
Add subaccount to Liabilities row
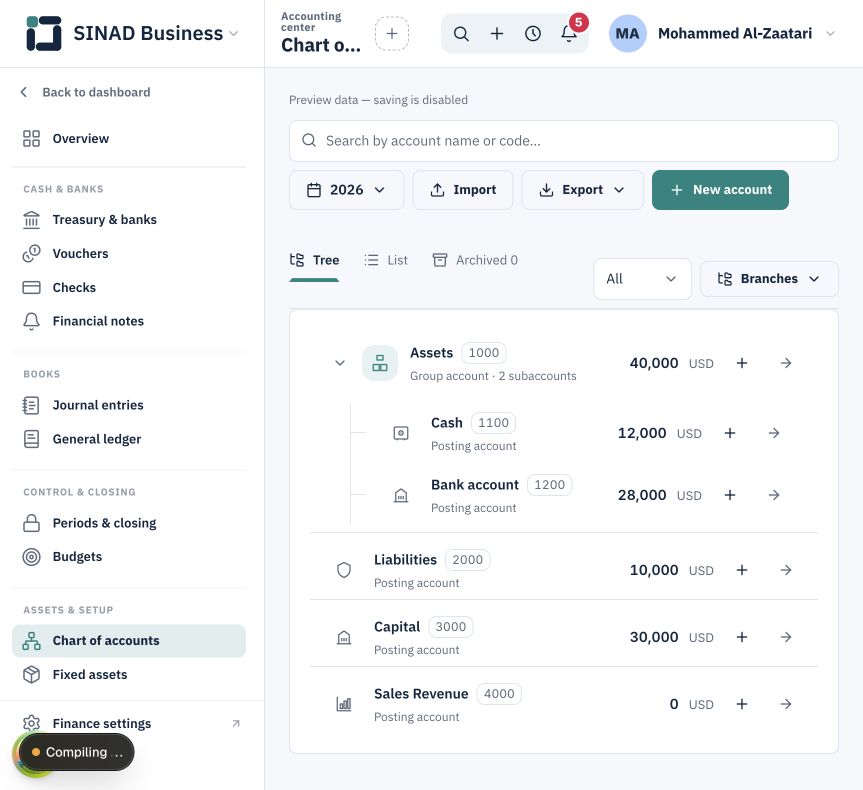click(x=742, y=570)
